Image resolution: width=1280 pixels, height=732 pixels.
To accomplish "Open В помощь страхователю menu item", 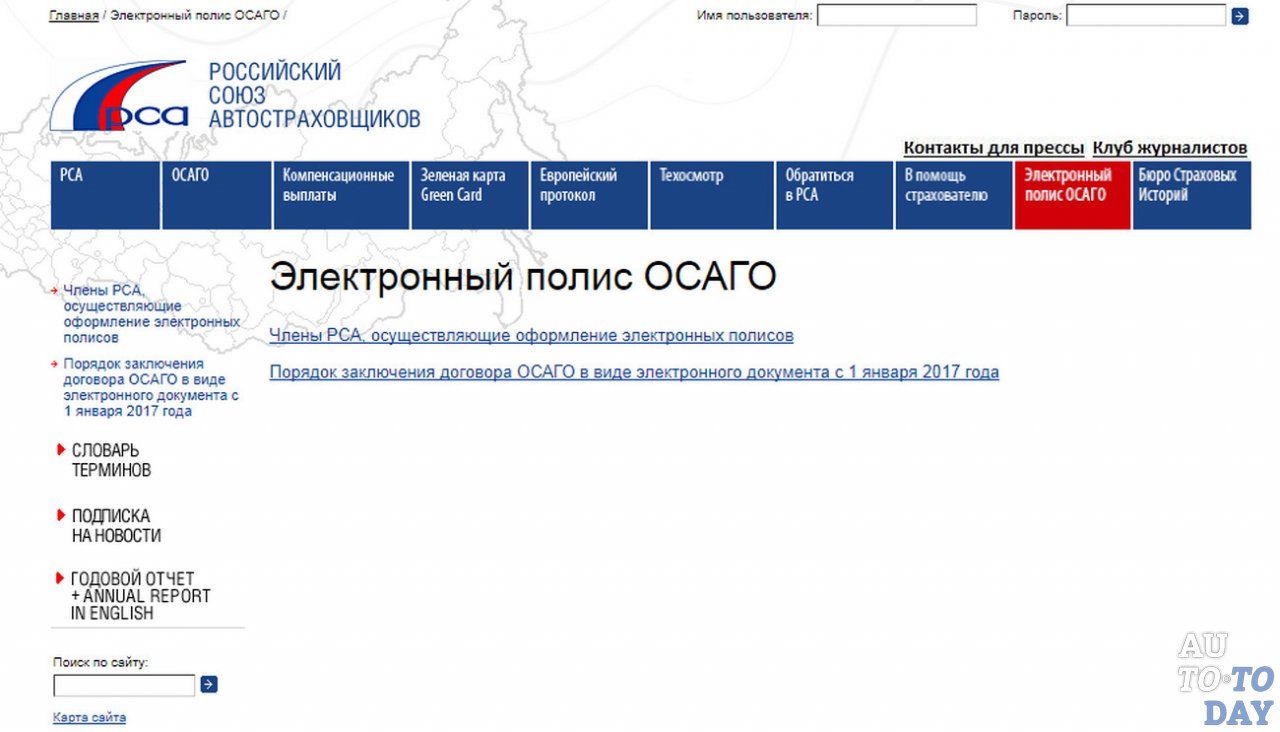I will (x=954, y=196).
